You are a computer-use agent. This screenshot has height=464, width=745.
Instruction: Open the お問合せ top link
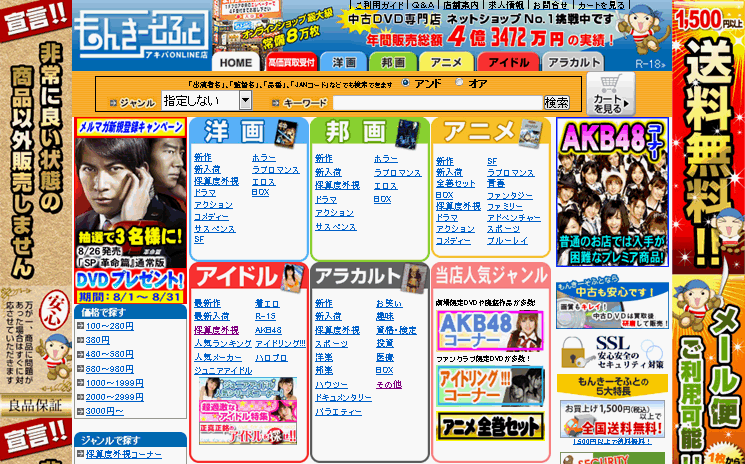[550, 5]
